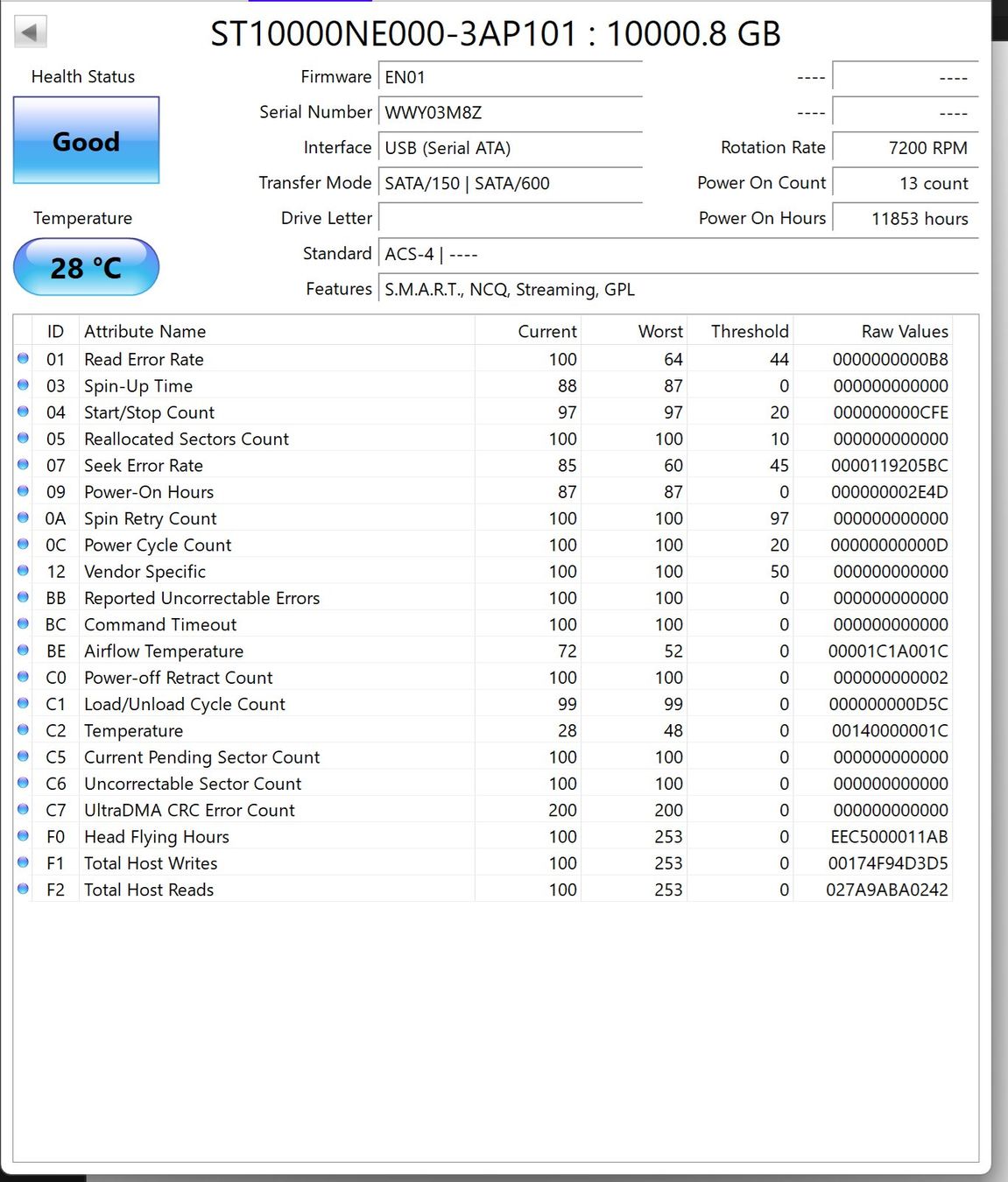
Task: Select the Load/Unload Cycle Count attribute name
Action: pyautogui.click(x=185, y=705)
